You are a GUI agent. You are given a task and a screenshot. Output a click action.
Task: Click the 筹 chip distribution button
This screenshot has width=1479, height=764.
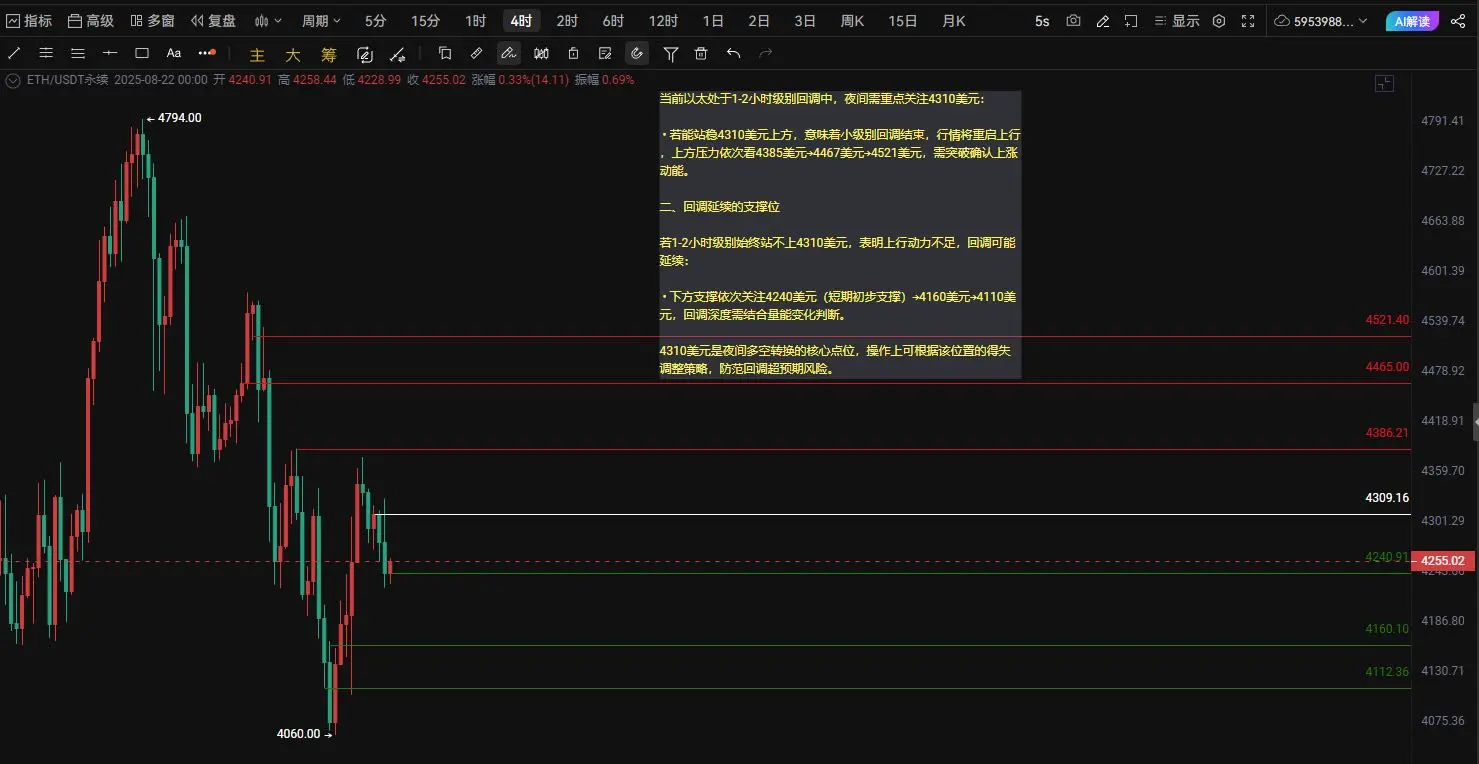tap(329, 55)
